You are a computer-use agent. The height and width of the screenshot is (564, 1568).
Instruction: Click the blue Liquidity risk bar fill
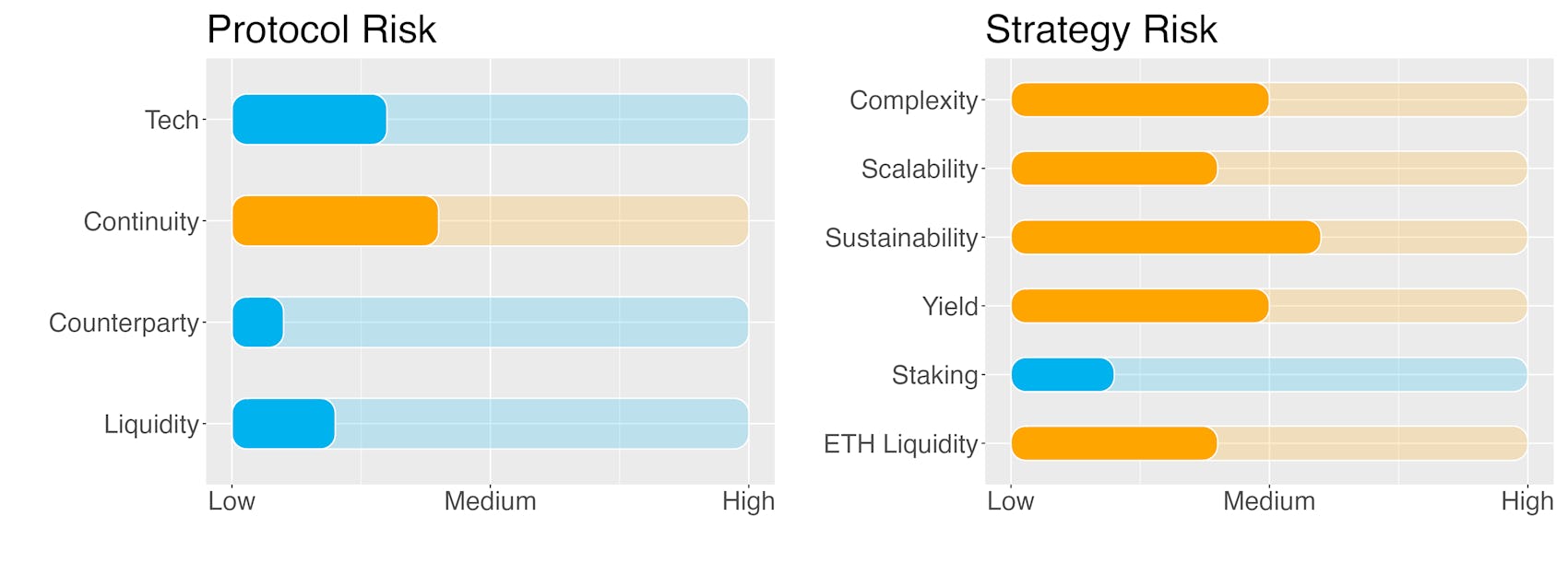[283, 423]
